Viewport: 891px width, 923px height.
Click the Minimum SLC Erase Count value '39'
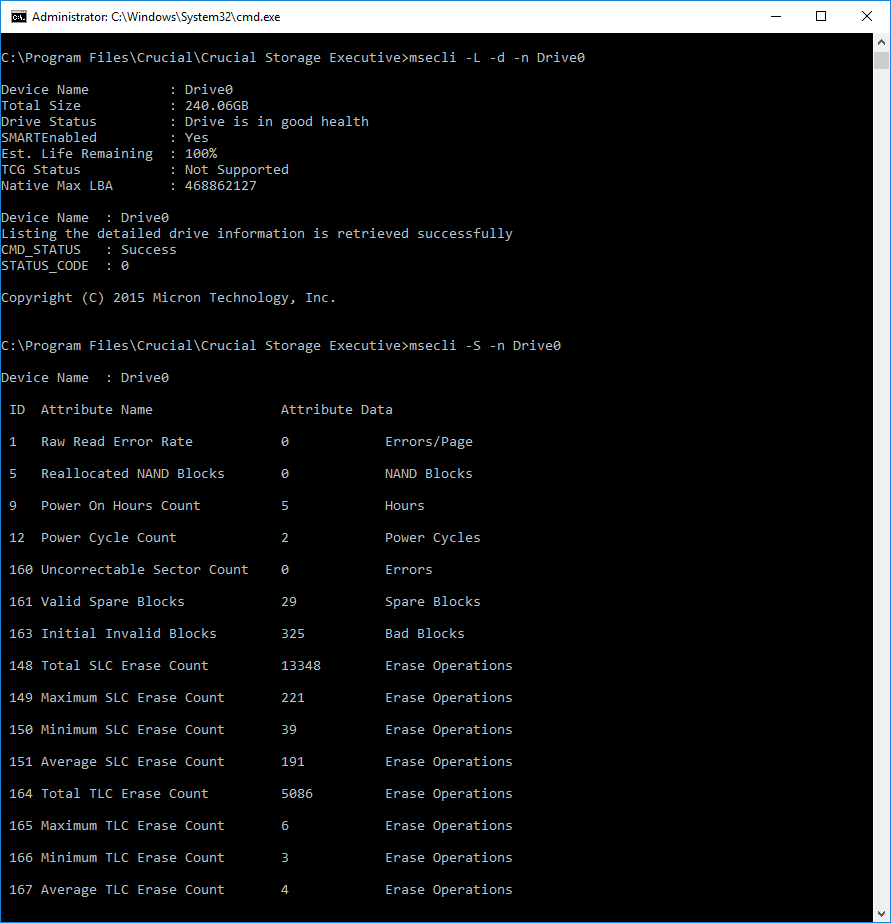pos(289,729)
